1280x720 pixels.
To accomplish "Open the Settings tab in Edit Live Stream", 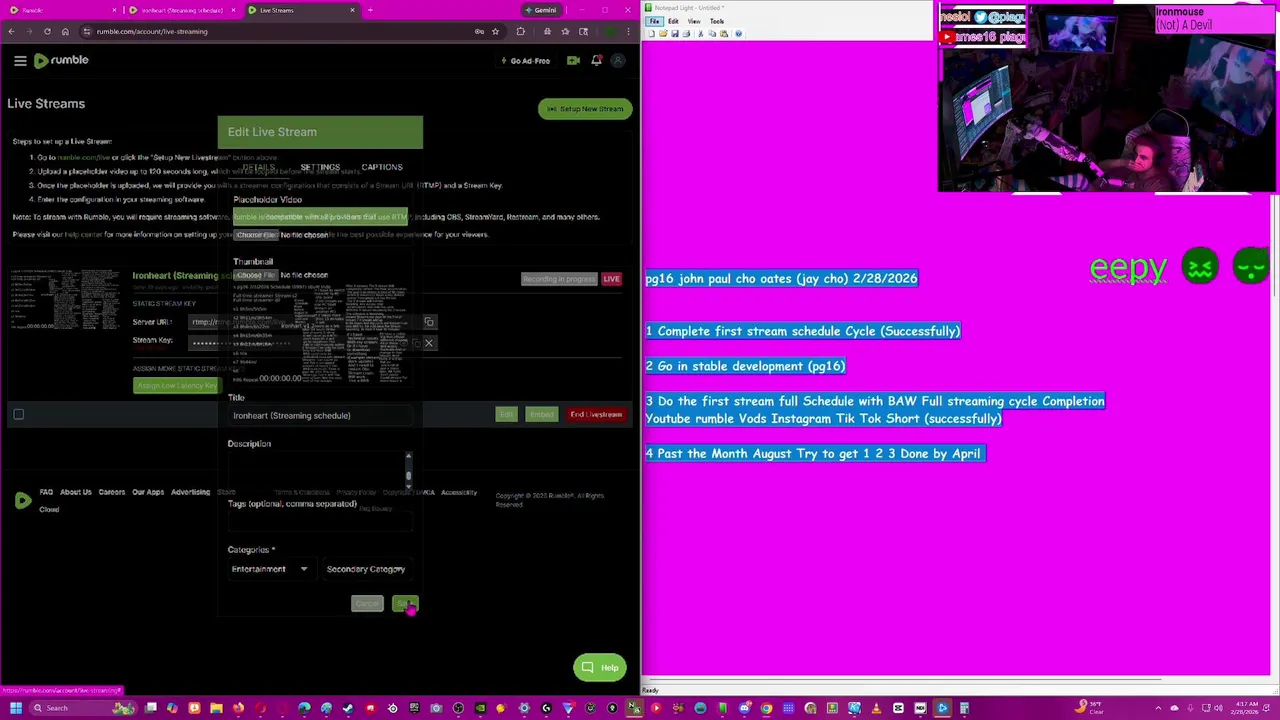I will coord(320,167).
